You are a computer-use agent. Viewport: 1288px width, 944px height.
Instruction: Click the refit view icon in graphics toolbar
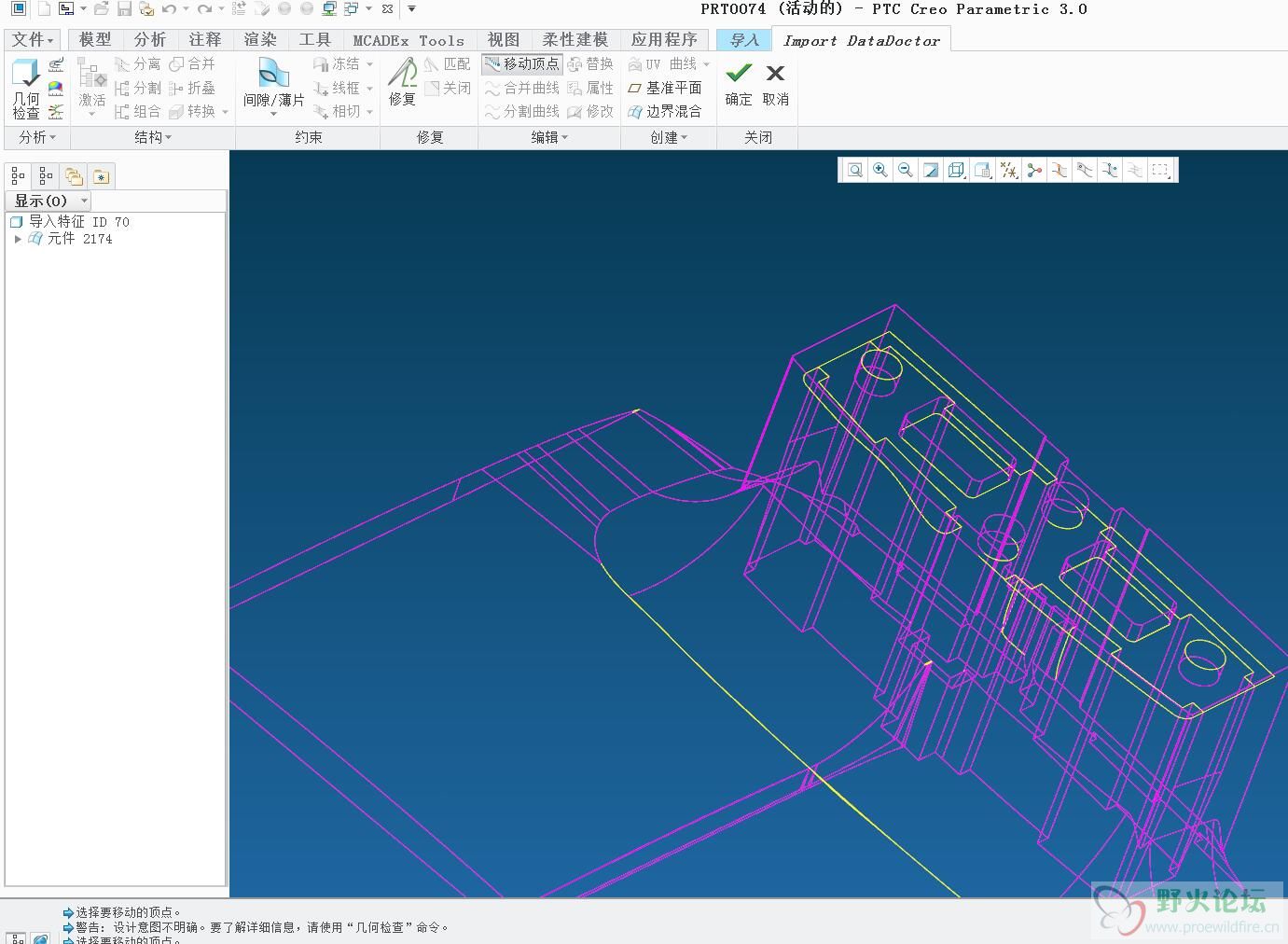(x=854, y=170)
